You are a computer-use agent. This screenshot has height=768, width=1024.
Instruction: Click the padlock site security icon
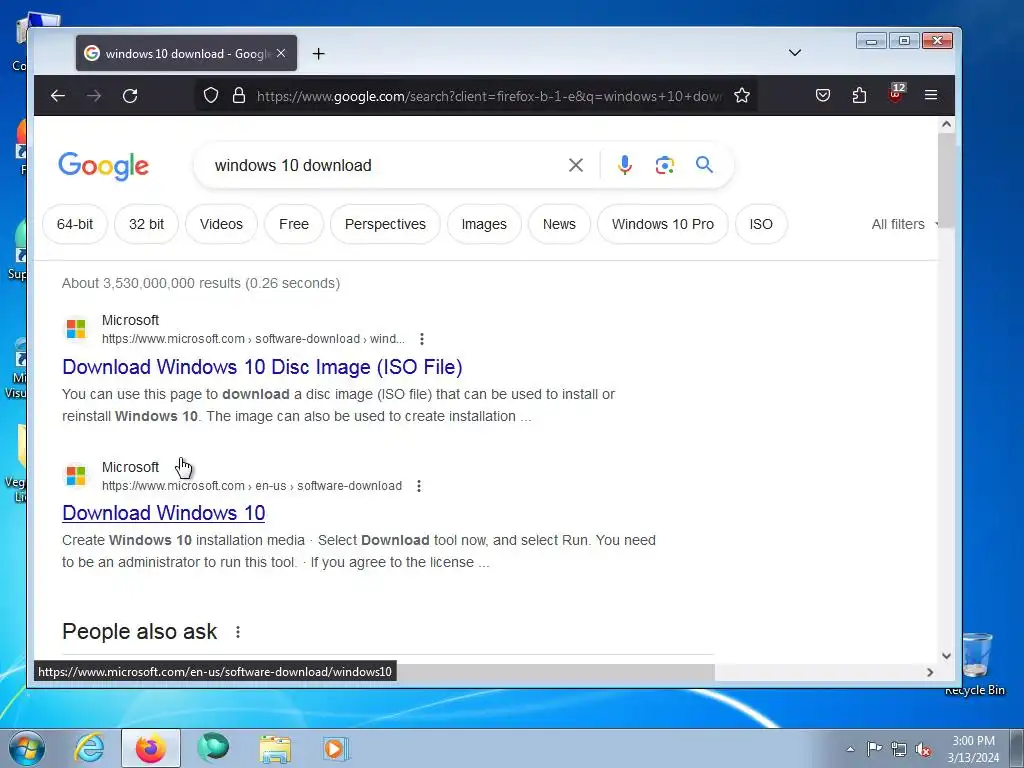(239, 95)
